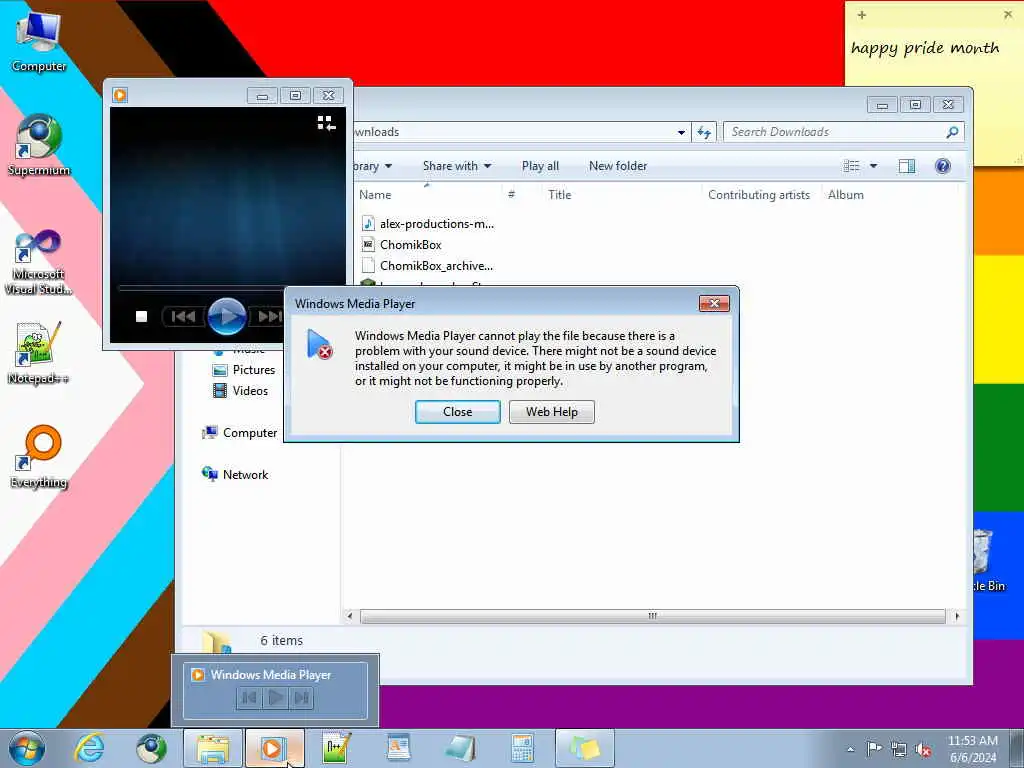Screen dimensions: 1024x768
Task: Open the Computer desktop icon
Action: tap(39, 40)
